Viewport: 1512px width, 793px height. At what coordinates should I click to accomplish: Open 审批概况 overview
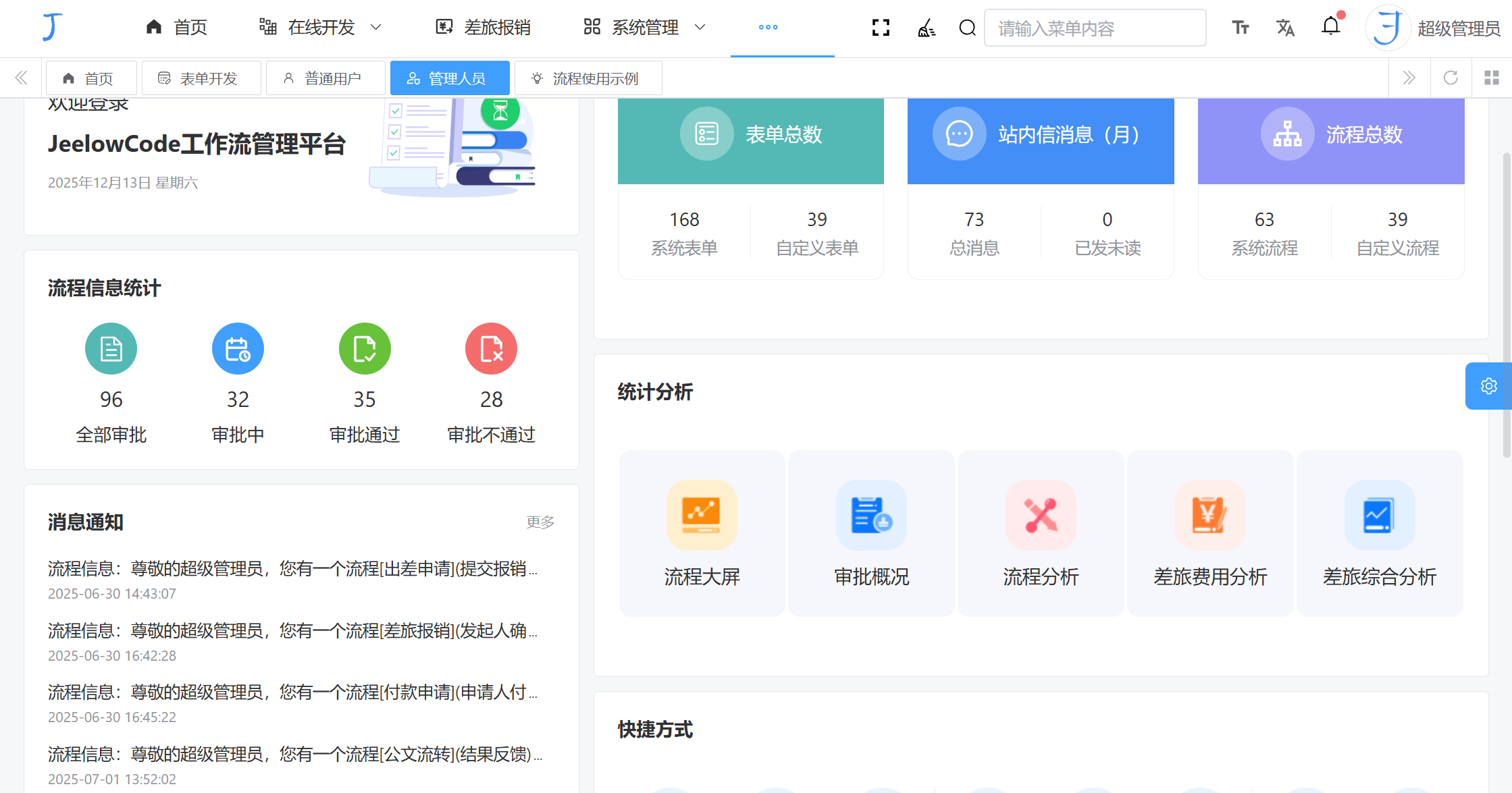871,533
